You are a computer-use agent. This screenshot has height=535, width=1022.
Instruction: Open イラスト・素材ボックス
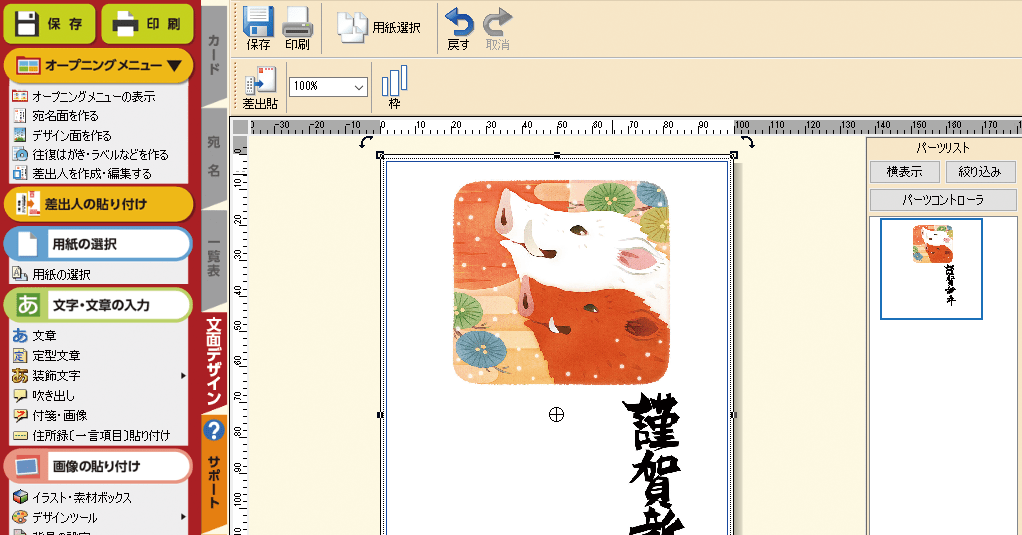81,497
